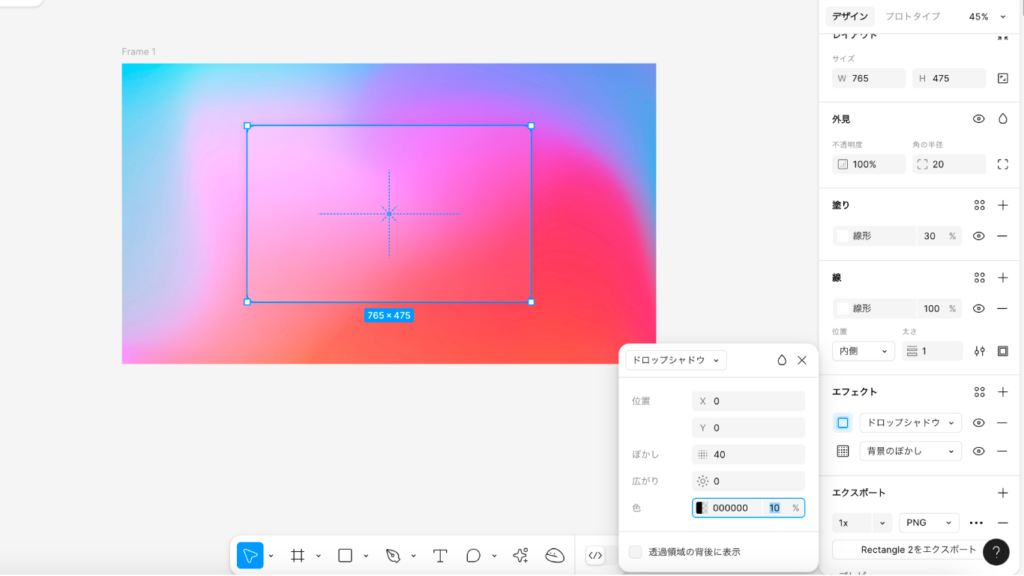This screenshot has height=576, width=1024.
Task: Click the Rectangle 2をエクスポート button
Action: coord(904,550)
